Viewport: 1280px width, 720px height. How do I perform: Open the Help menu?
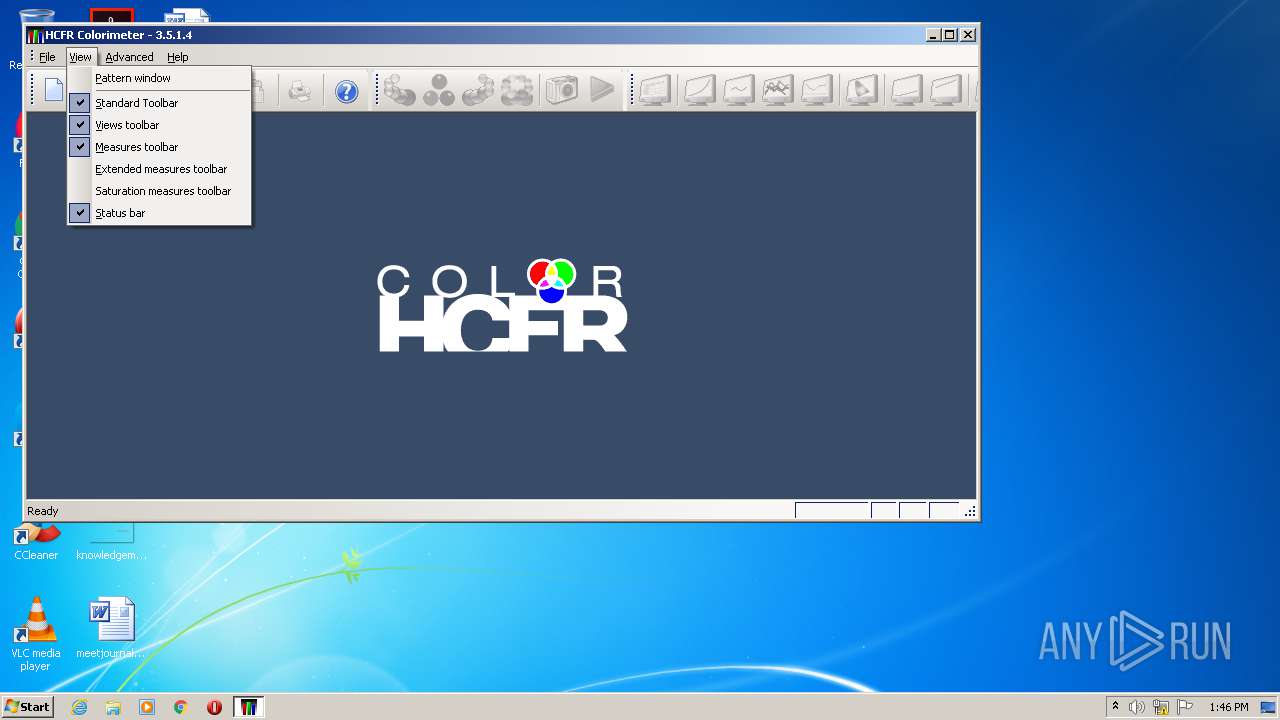click(x=177, y=57)
